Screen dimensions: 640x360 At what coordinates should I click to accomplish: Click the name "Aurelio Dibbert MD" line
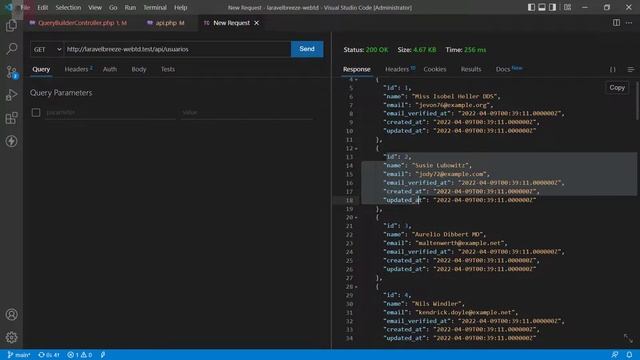(x=434, y=234)
